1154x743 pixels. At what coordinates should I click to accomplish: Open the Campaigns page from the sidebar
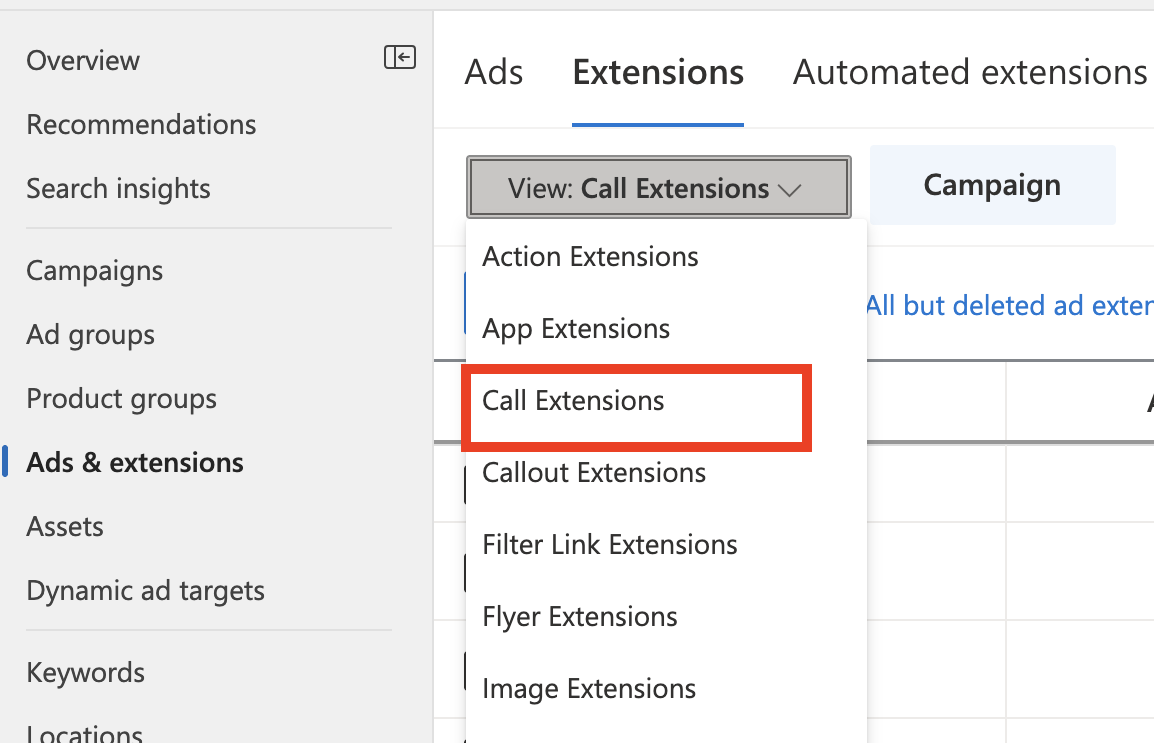(x=94, y=271)
